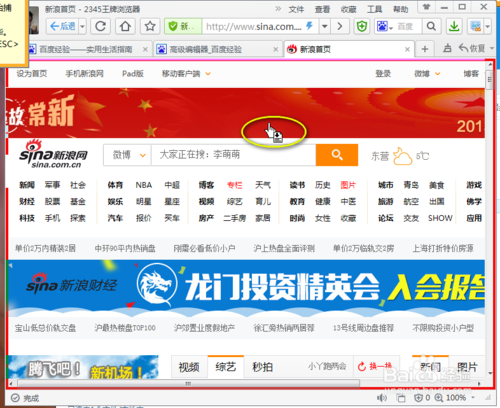Click the vertical scrollbar thumb

pos(489,80)
